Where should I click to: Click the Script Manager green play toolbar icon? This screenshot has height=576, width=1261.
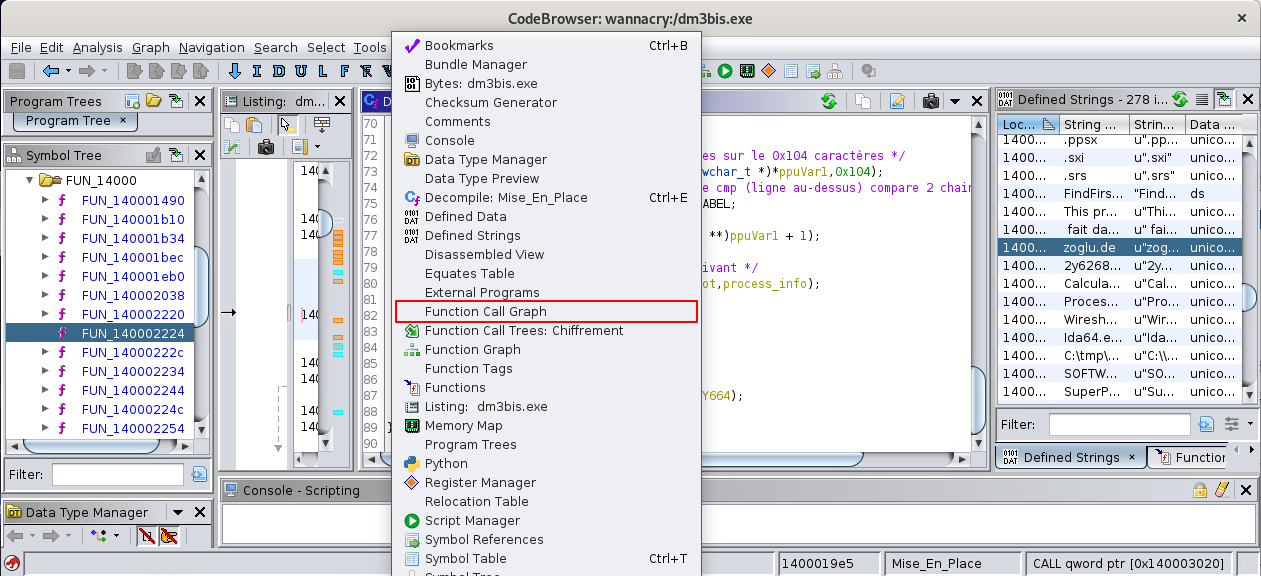tap(725, 71)
